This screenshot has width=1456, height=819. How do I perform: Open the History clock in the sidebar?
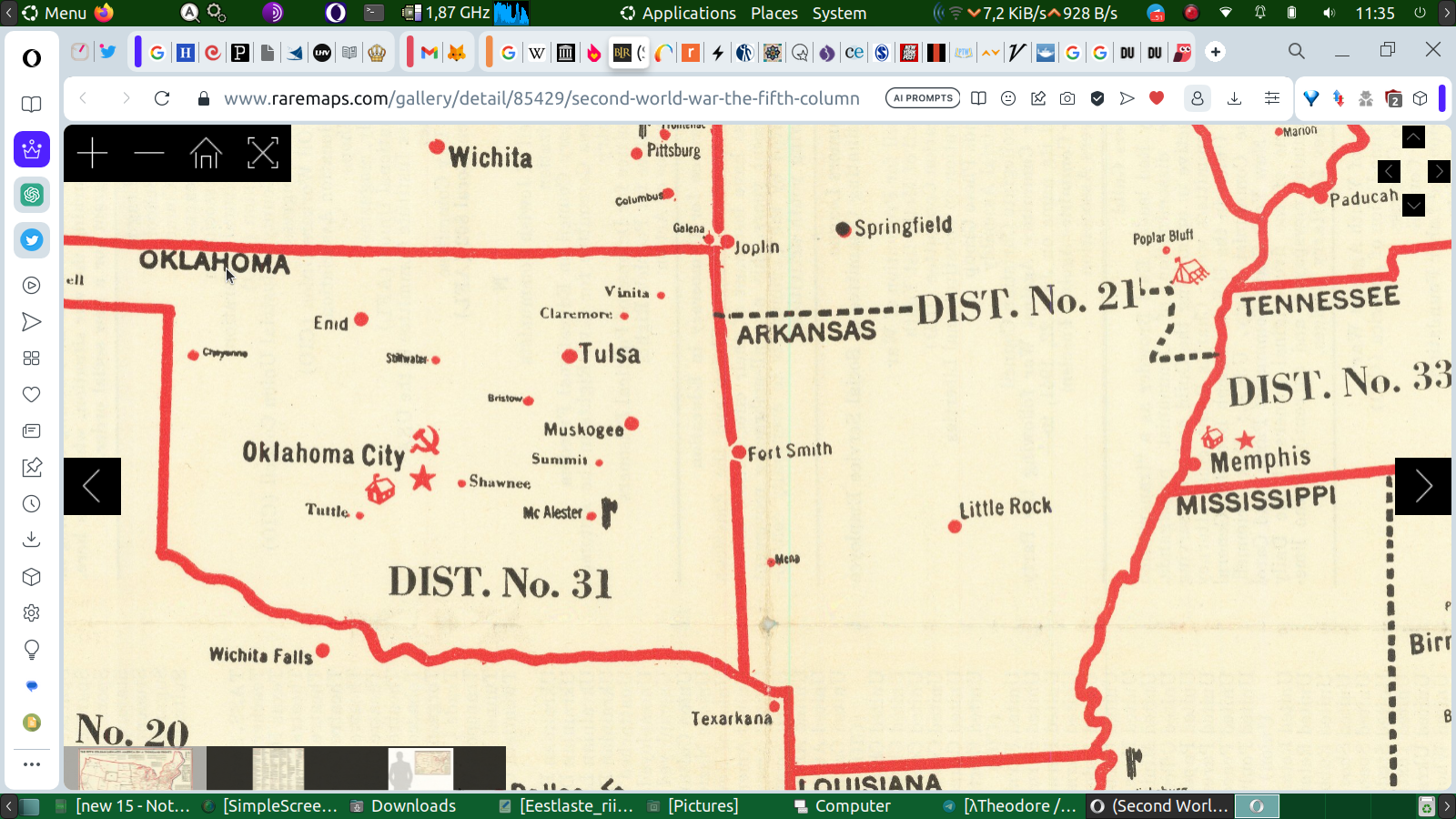(x=32, y=504)
